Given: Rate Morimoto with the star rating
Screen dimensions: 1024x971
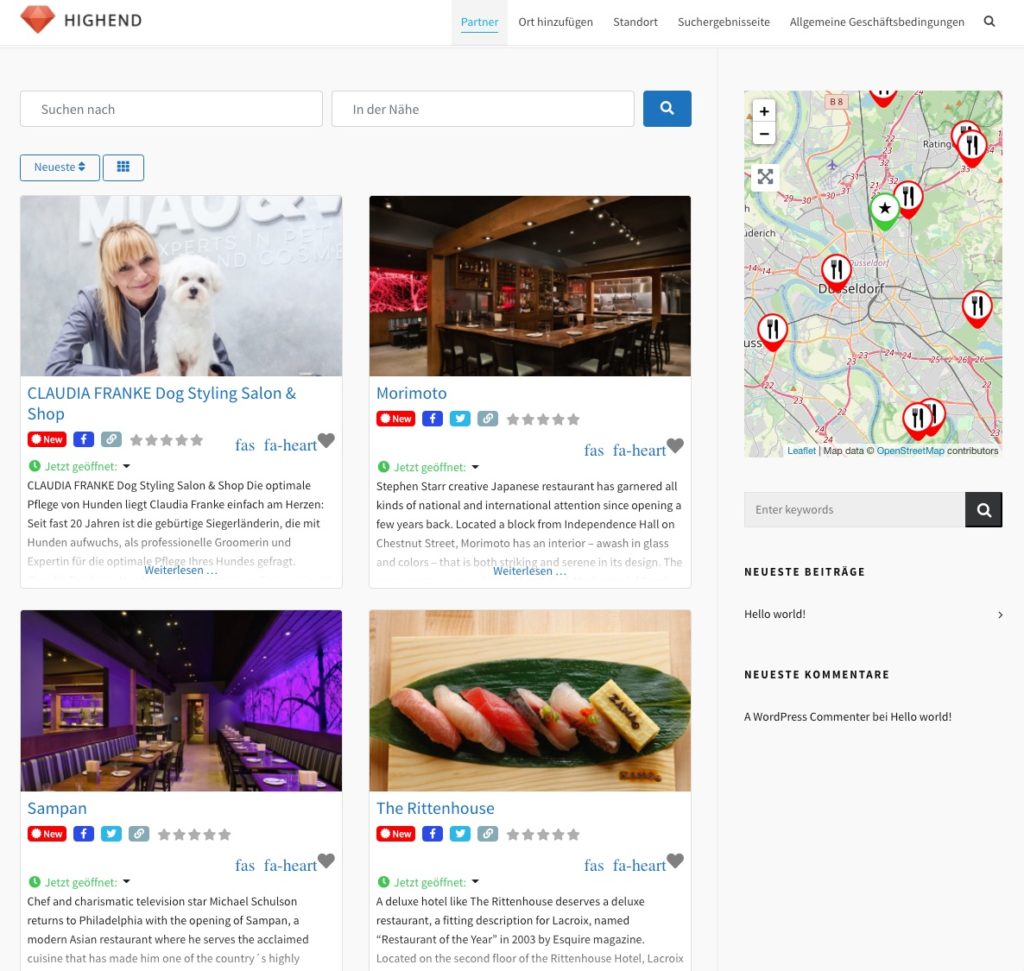Looking at the screenshot, I should coord(543,419).
